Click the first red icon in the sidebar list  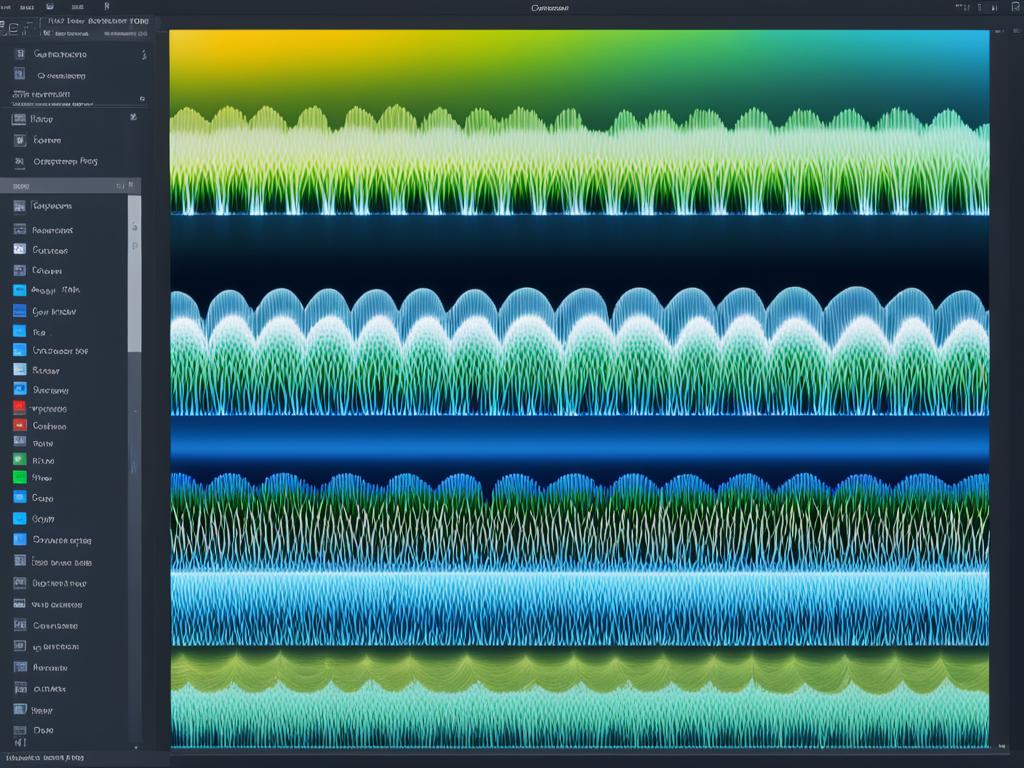[19, 408]
